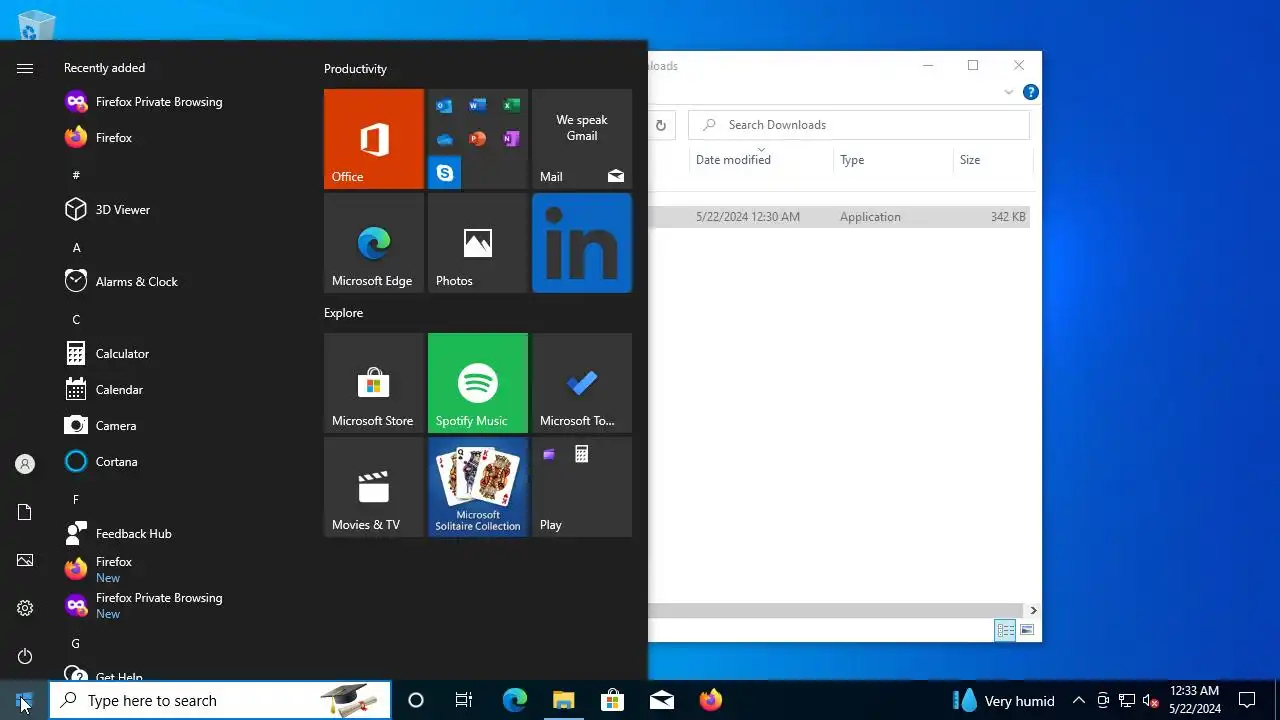Image resolution: width=1280 pixels, height=720 pixels.
Task: Switch Explorer to details view icon
Action: 1005,630
